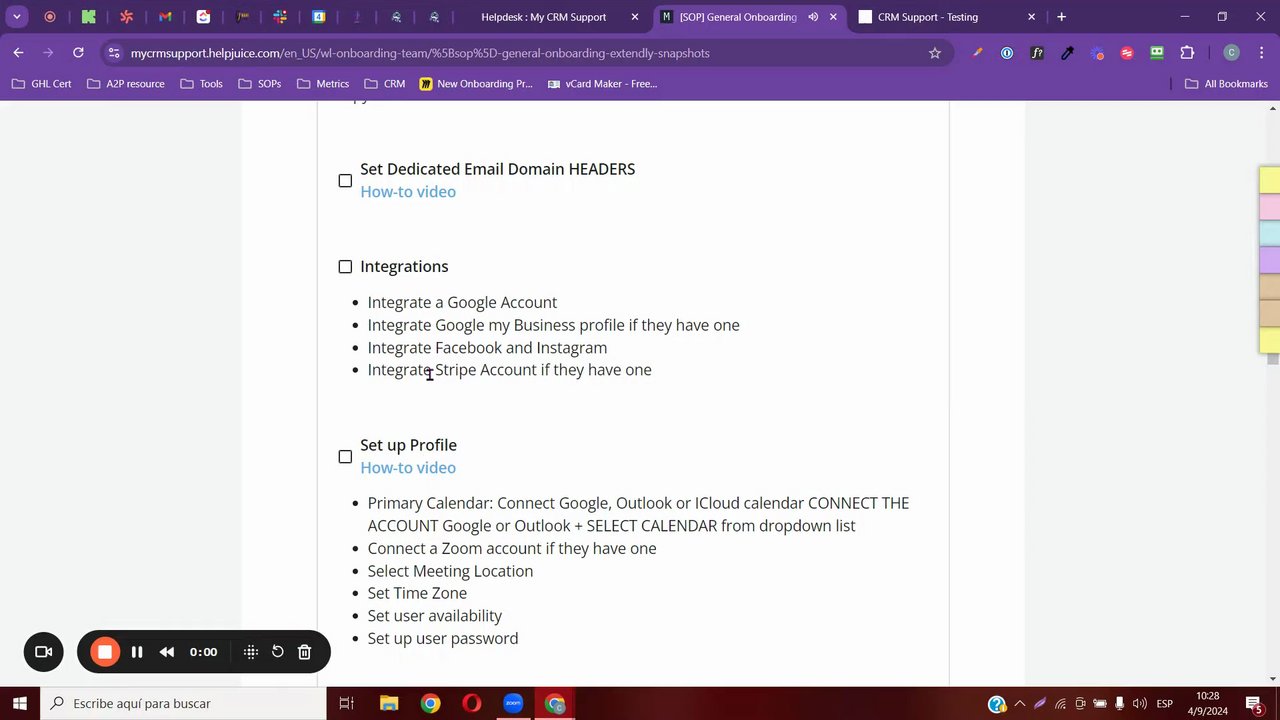The image size is (1280, 720).
Task: Open the All Bookmarks folder
Action: tap(1226, 84)
